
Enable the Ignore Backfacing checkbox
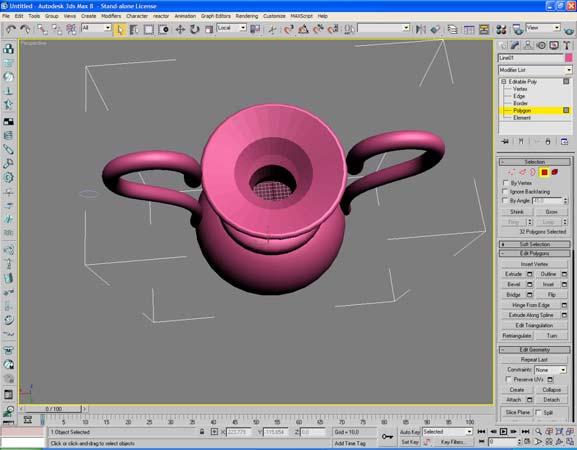pyautogui.click(x=505, y=192)
